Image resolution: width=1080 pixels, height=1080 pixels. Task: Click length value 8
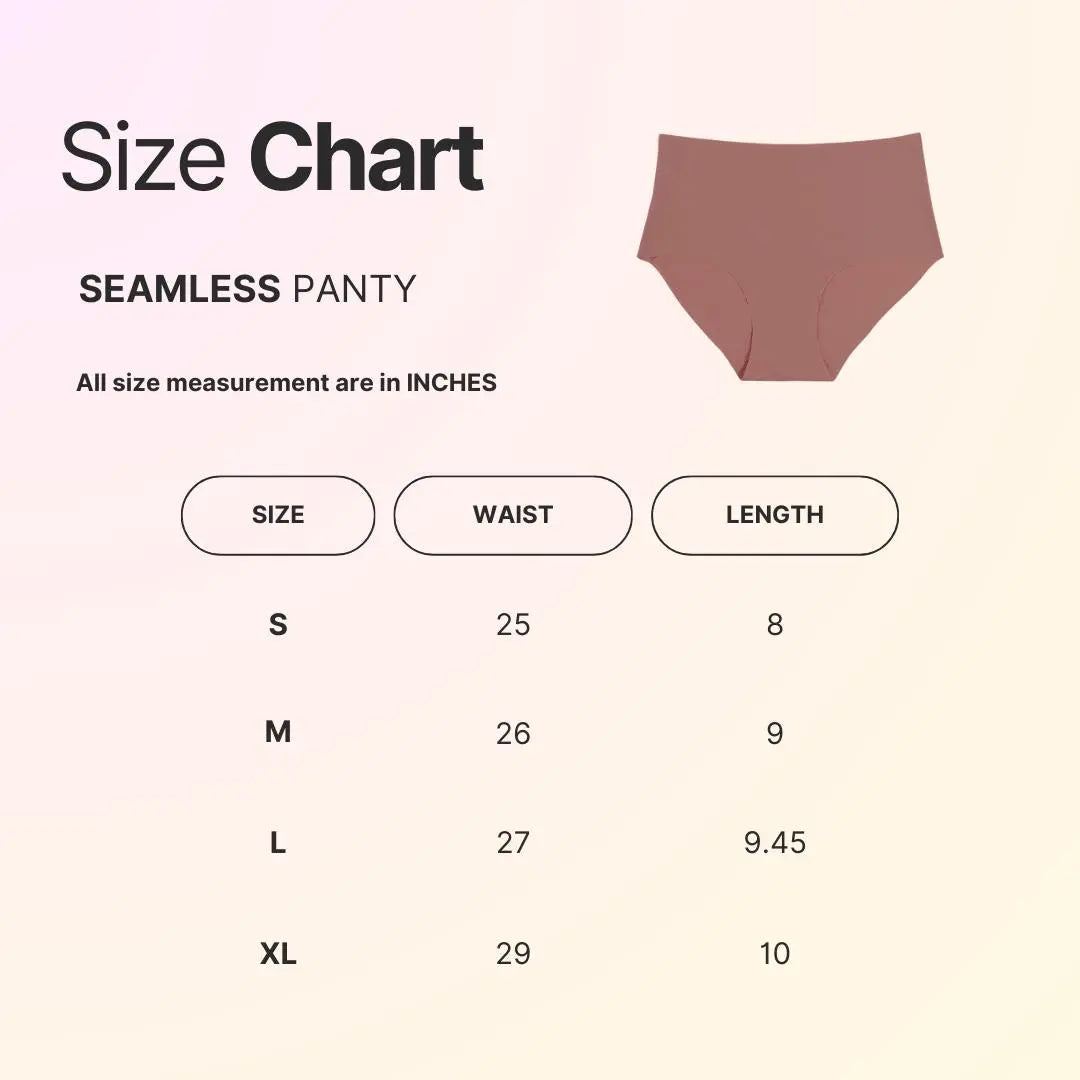(775, 625)
